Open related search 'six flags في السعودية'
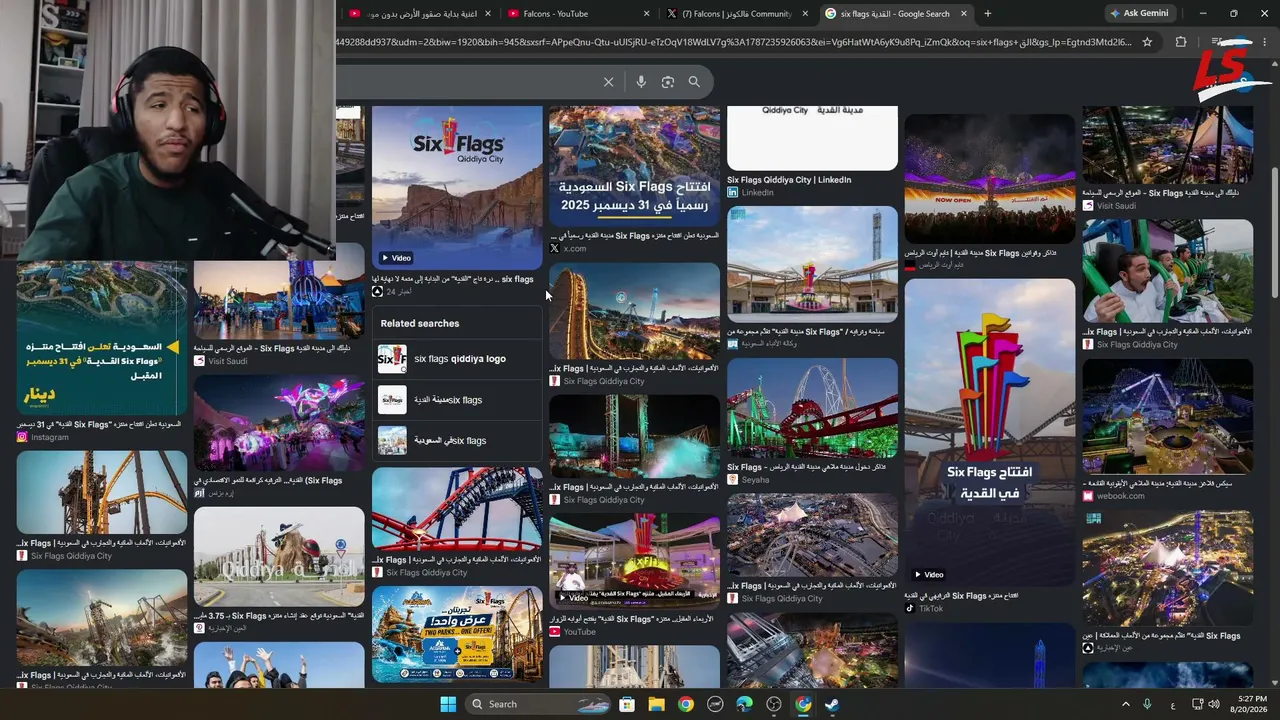Viewport: 1280px width, 720px height. [459, 441]
